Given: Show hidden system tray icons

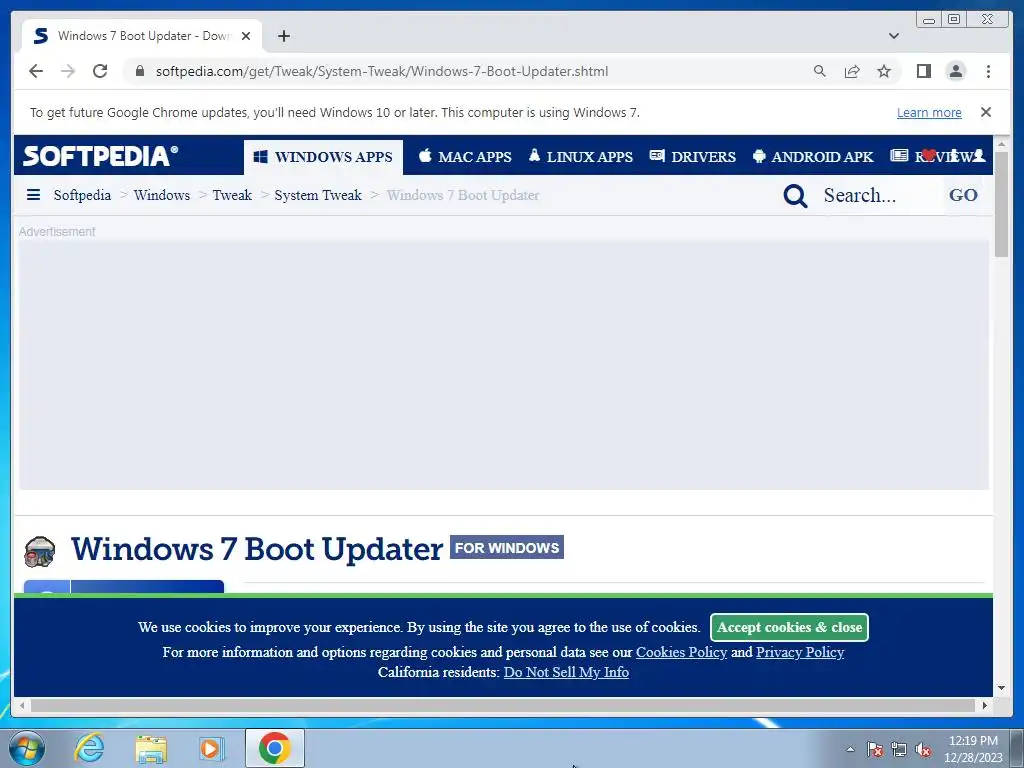Looking at the screenshot, I should pos(850,749).
